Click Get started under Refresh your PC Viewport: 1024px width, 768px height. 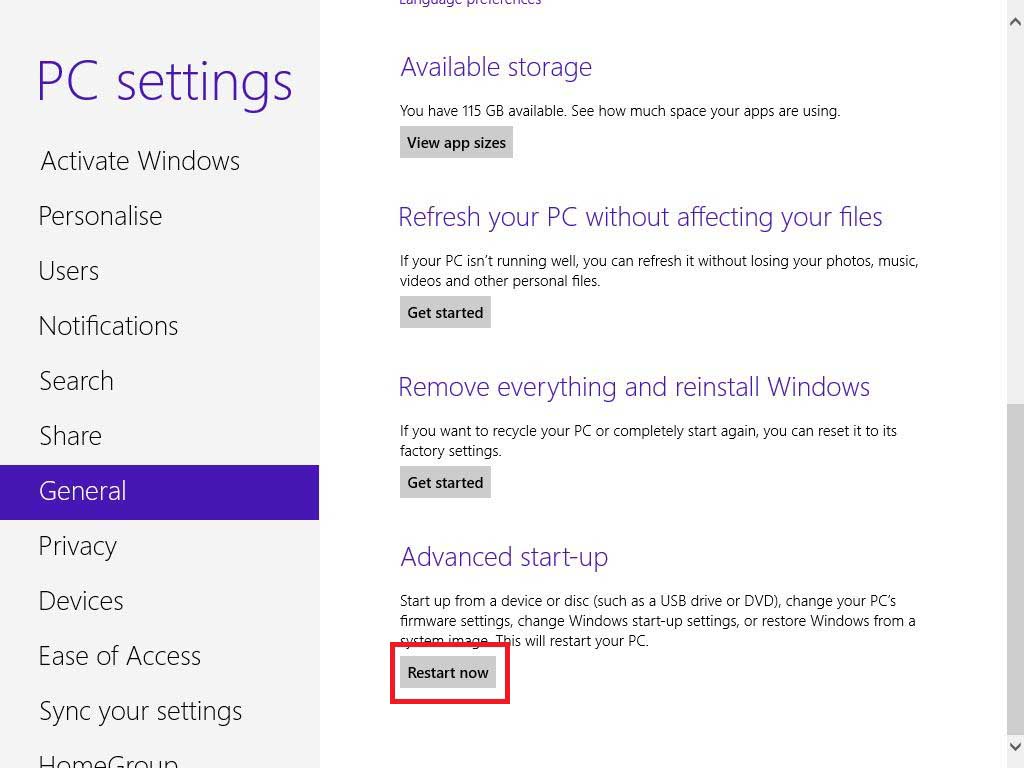pos(445,312)
